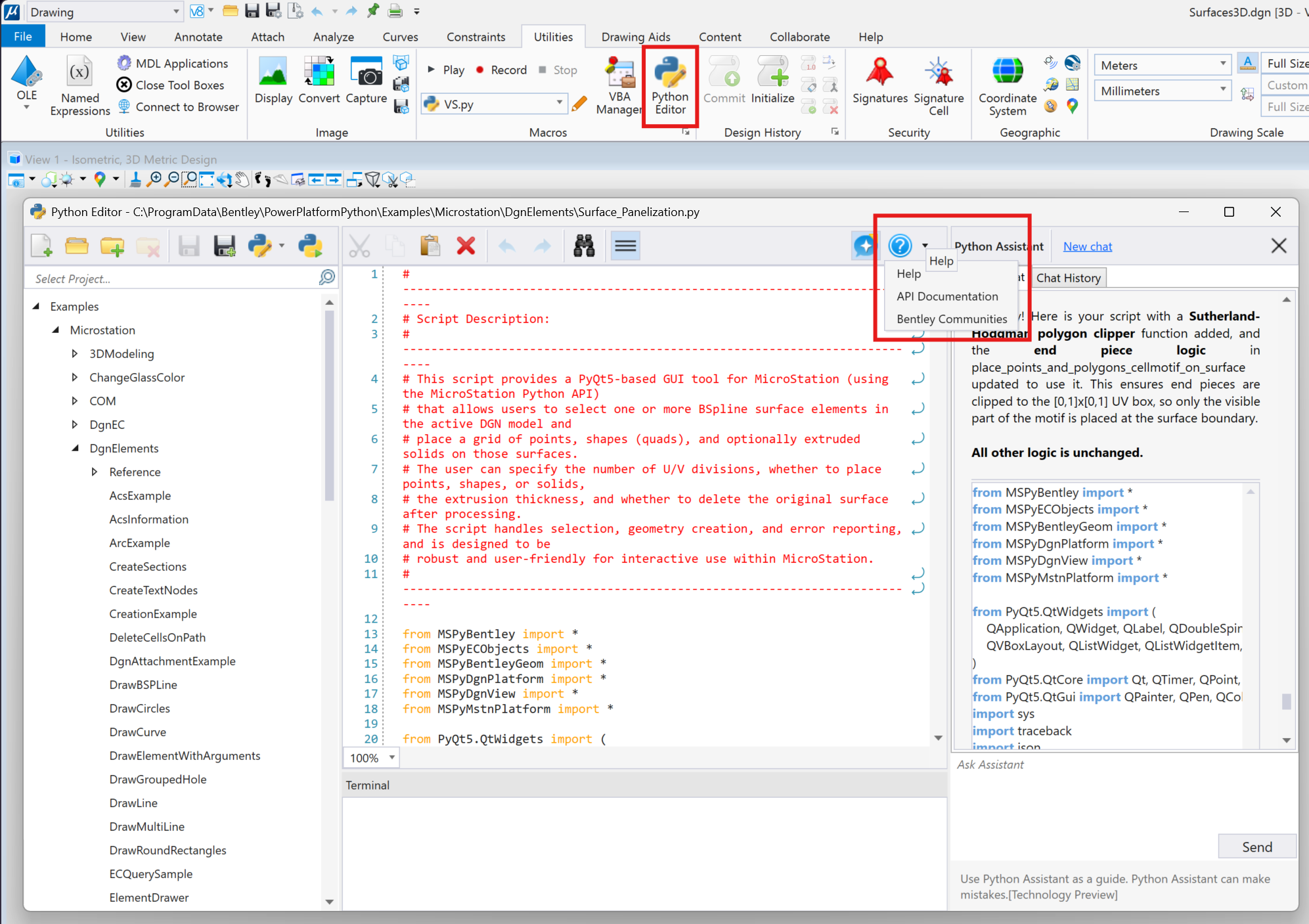Viewport: 1309px width, 924px height.
Task: Click the Find binoculars icon
Action: [x=583, y=246]
